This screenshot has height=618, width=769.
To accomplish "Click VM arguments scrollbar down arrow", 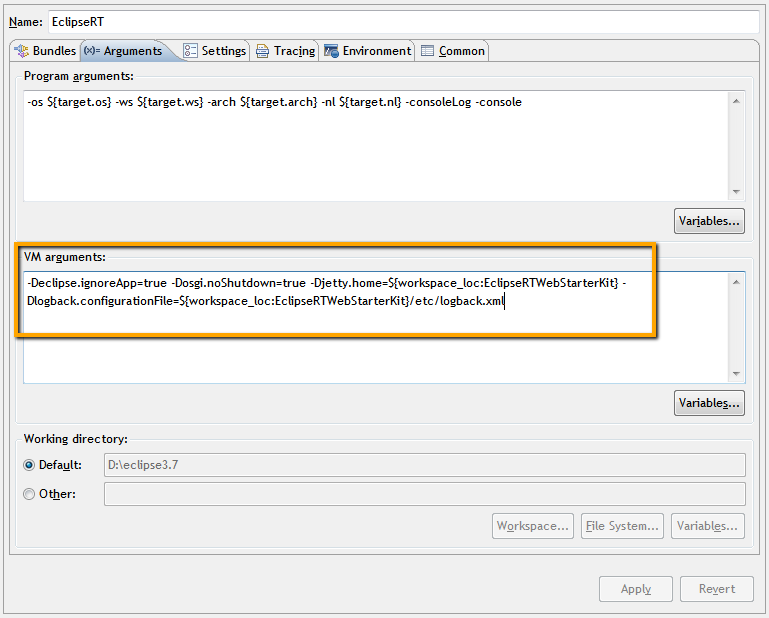I will [736, 374].
